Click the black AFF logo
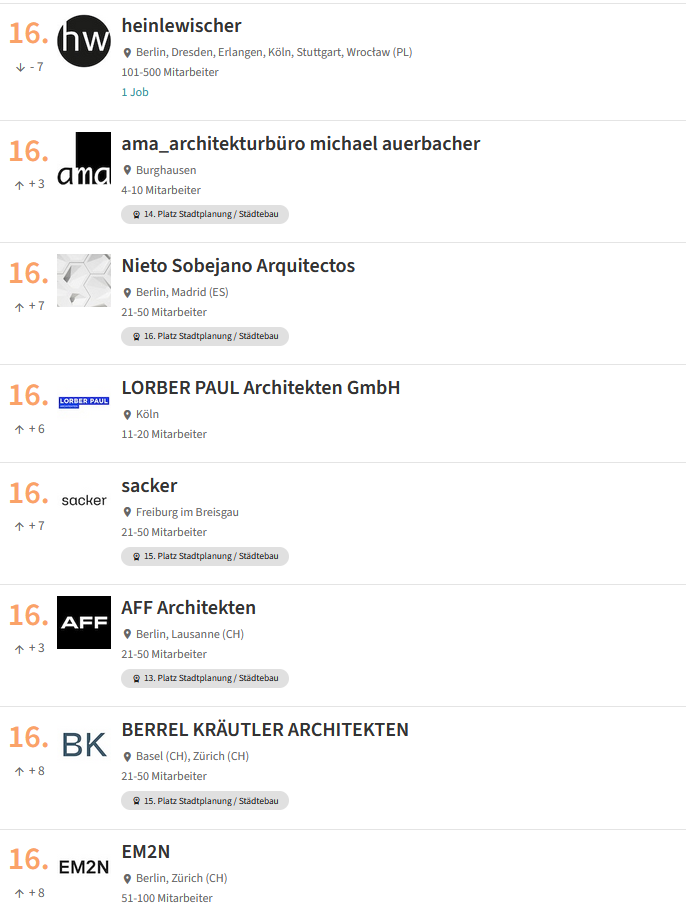This screenshot has height=922, width=686. click(x=84, y=623)
